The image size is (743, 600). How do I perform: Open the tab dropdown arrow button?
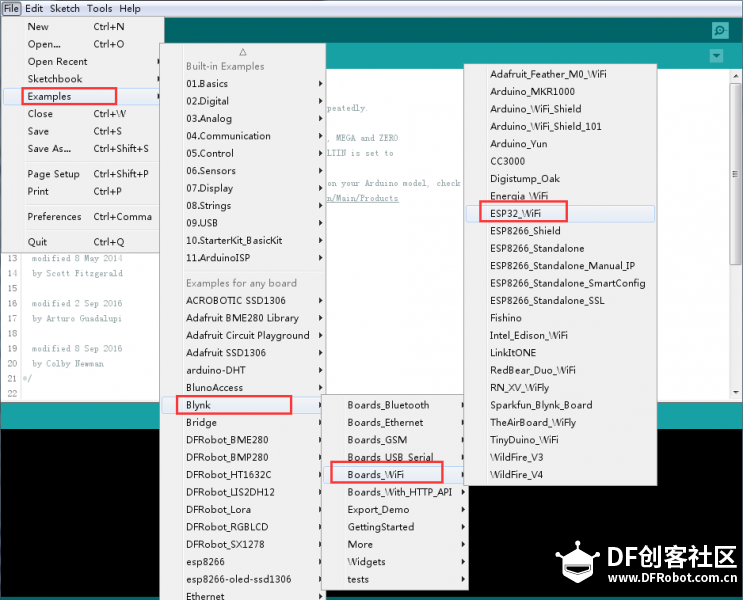[x=716, y=56]
